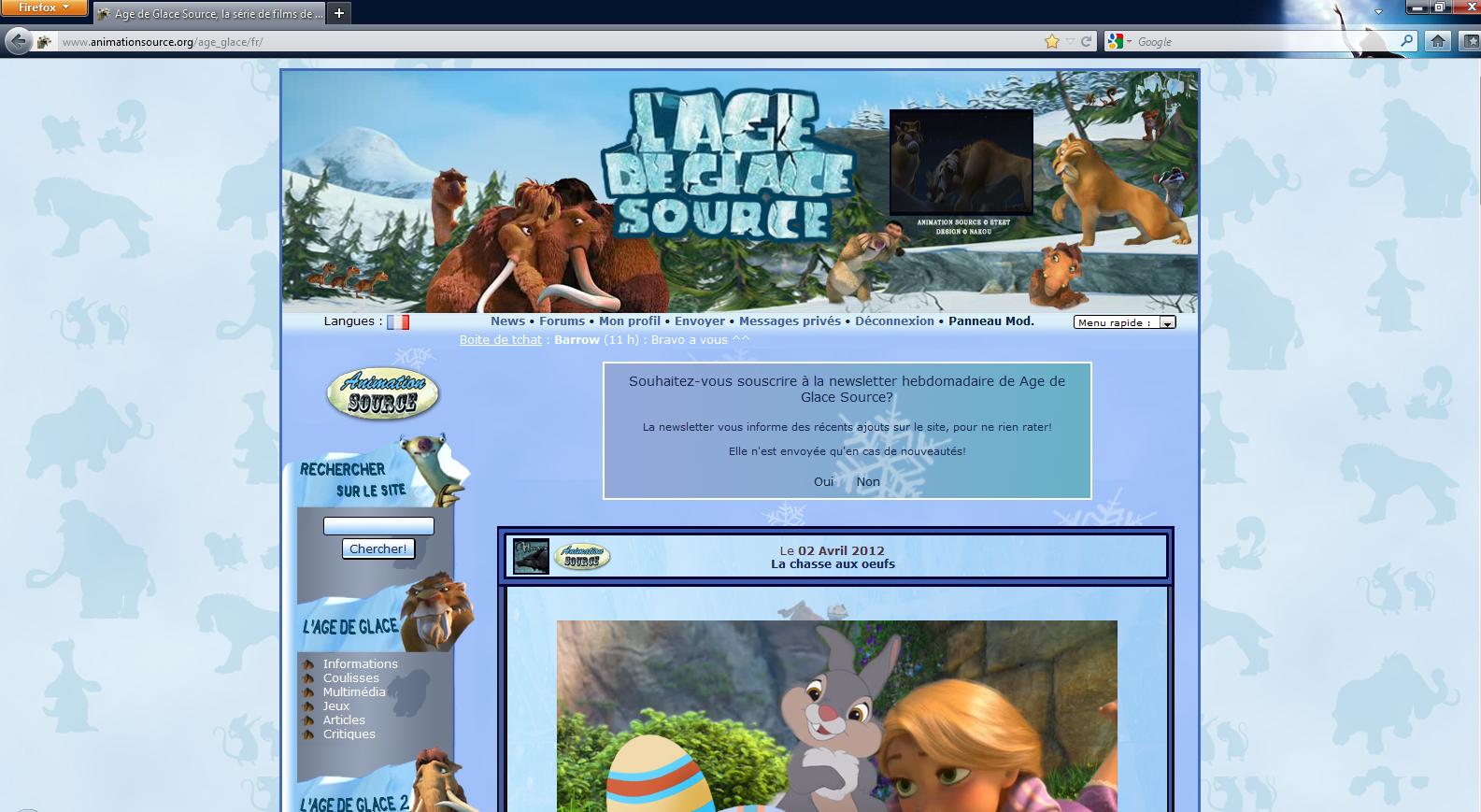The image size is (1481, 812).
Task: Click the "02 Avril 2012" news date
Action: tap(841, 551)
